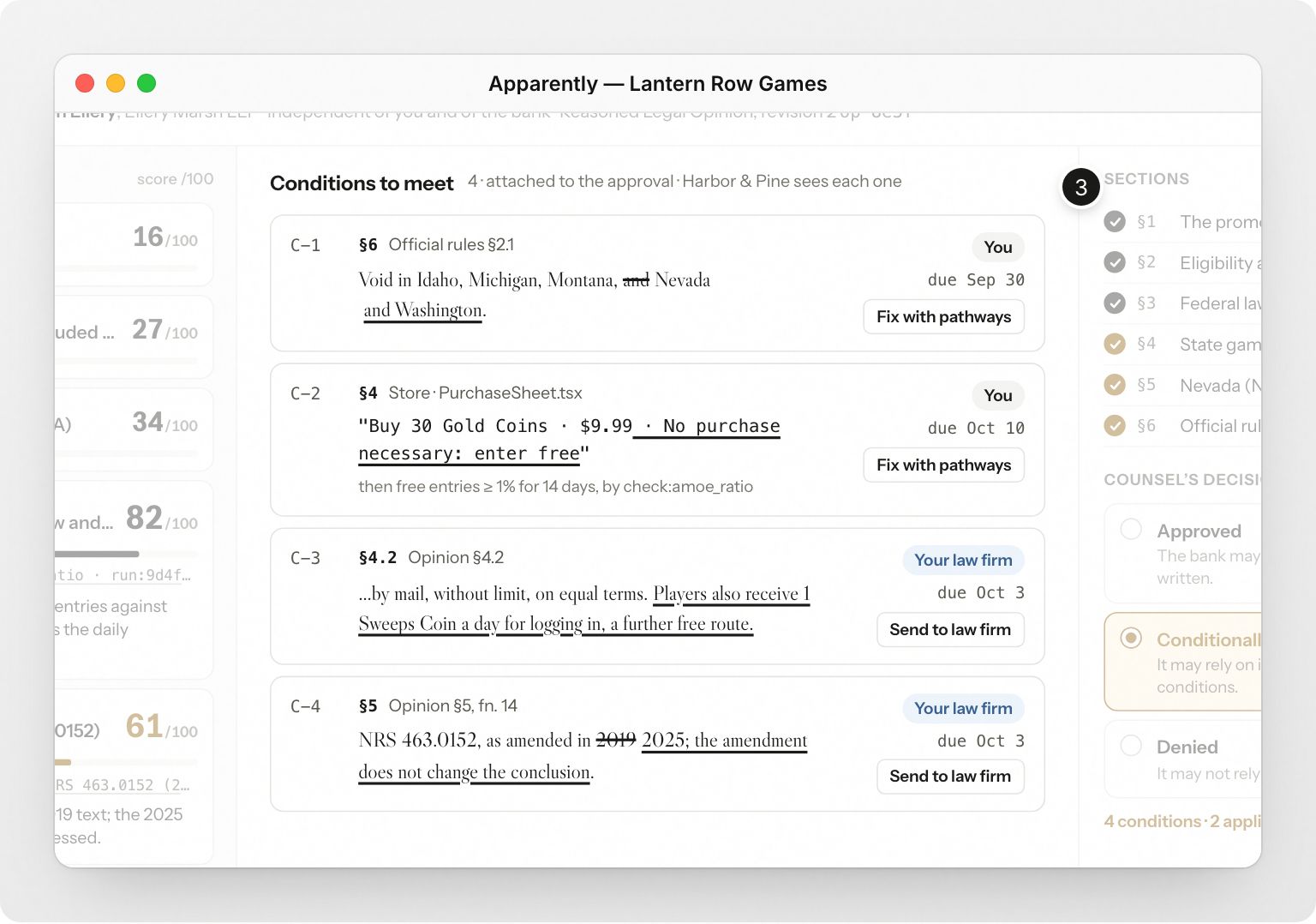The image size is (1316, 924).
Task: Open the §4 State gaming section item
Action: [x=1182, y=344]
